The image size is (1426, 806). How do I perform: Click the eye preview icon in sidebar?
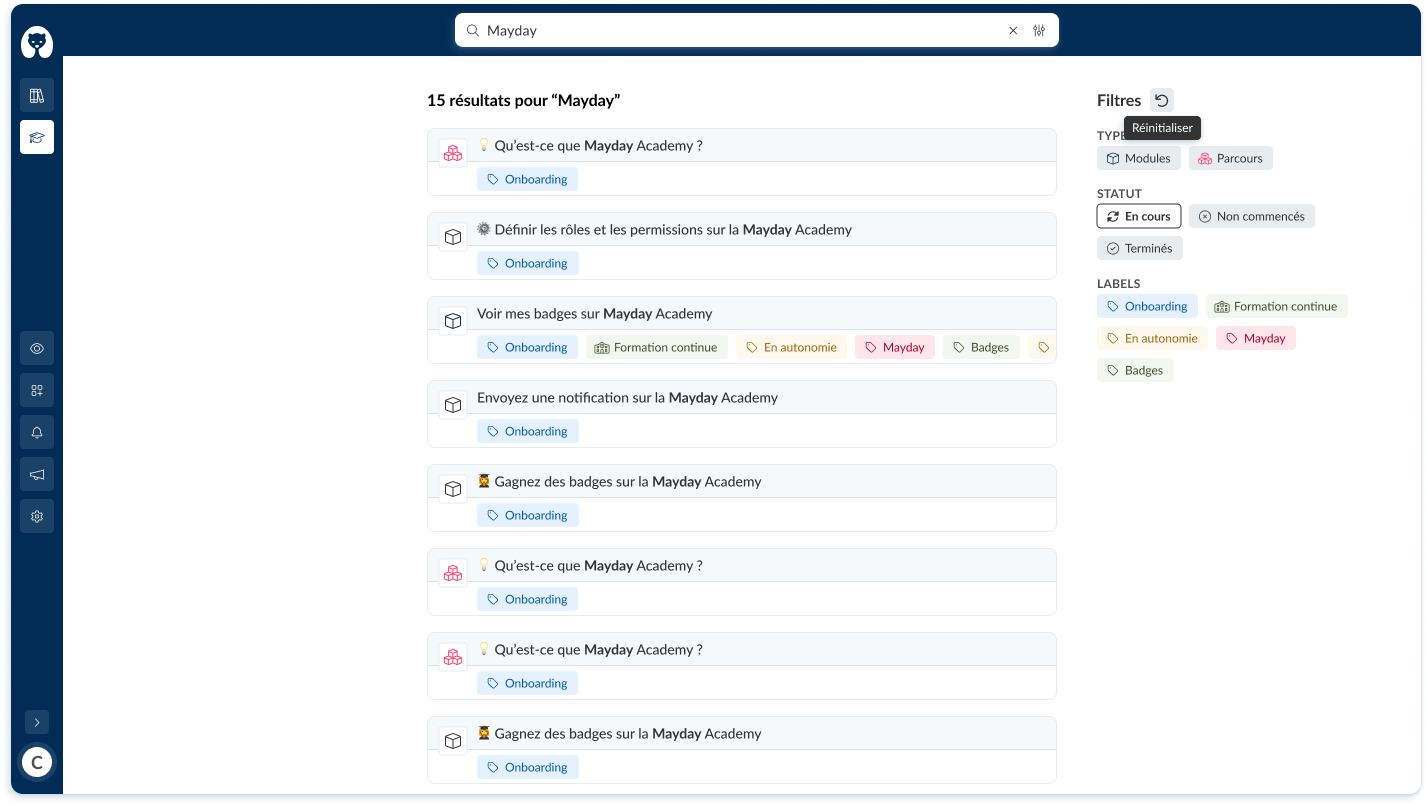(37, 348)
